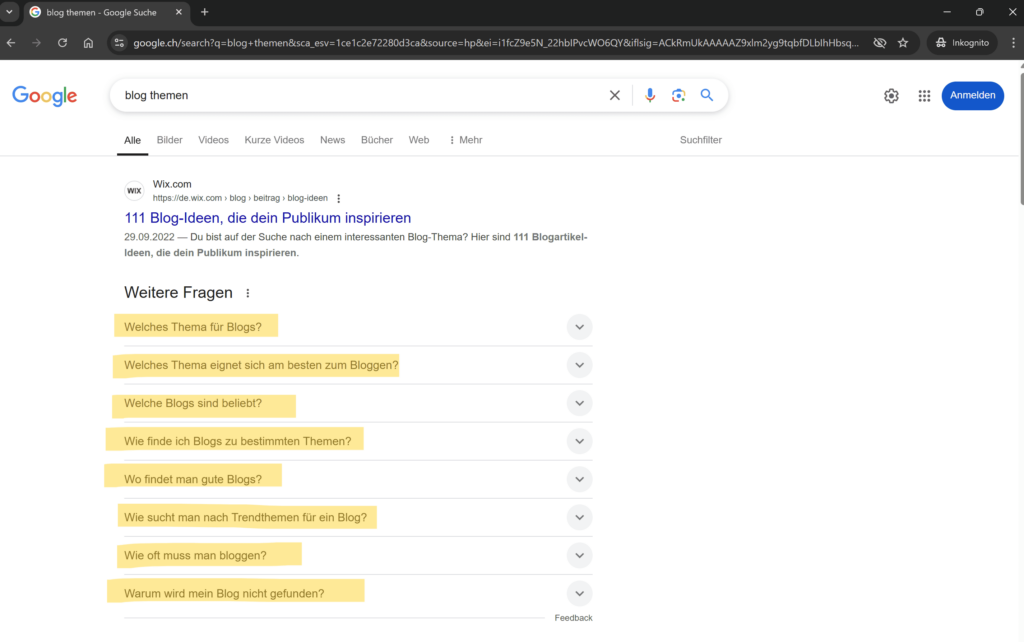Open "111 Blog-Ideen" Wix result link
Screen dimensions: 1024x642
pos(267,218)
